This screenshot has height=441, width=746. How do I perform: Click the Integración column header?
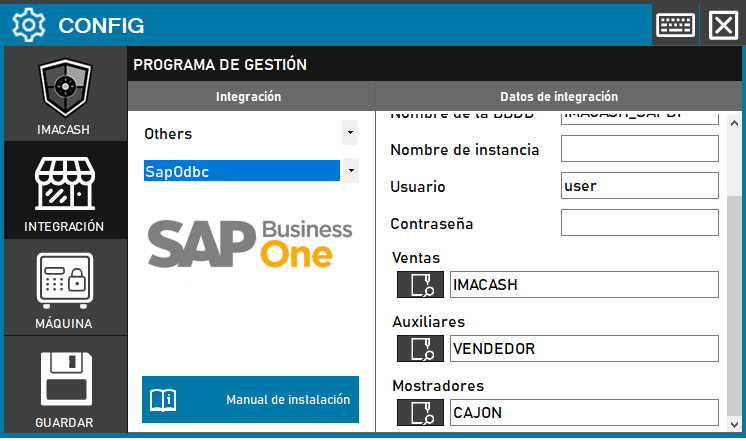click(x=249, y=97)
